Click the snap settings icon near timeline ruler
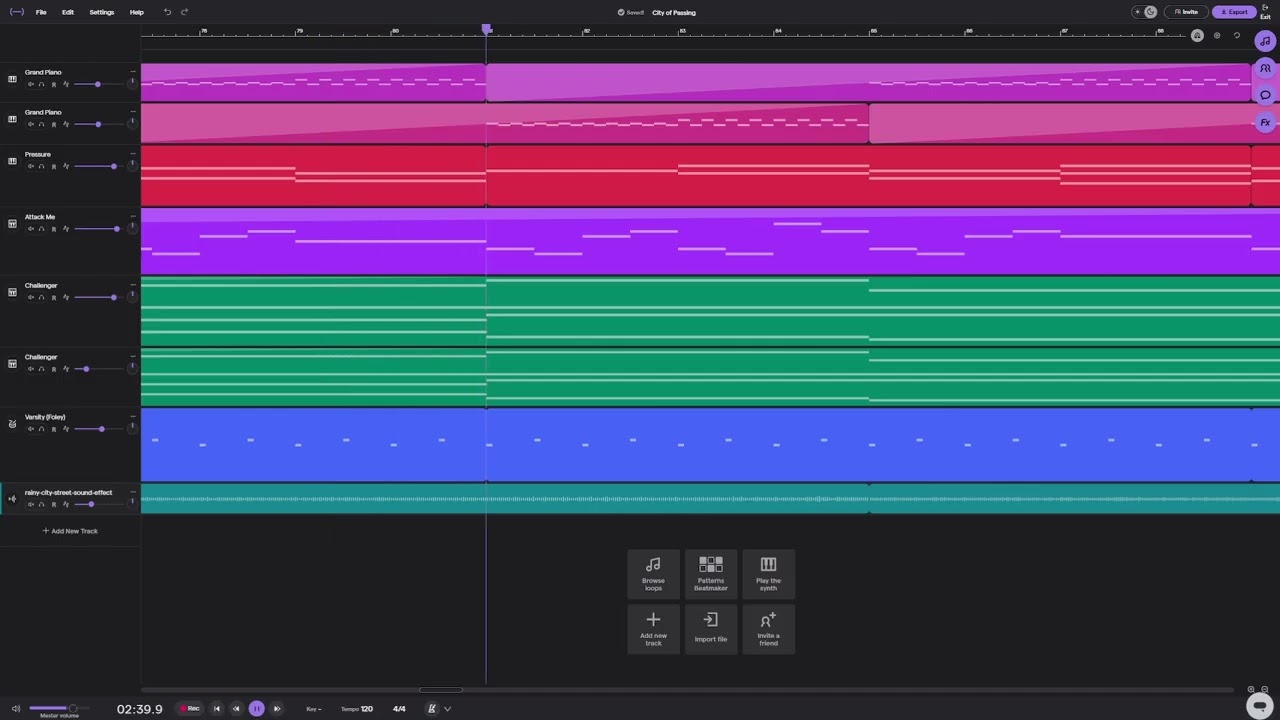The height and width of the screenshot is (720, 1280). point(1217,35)
